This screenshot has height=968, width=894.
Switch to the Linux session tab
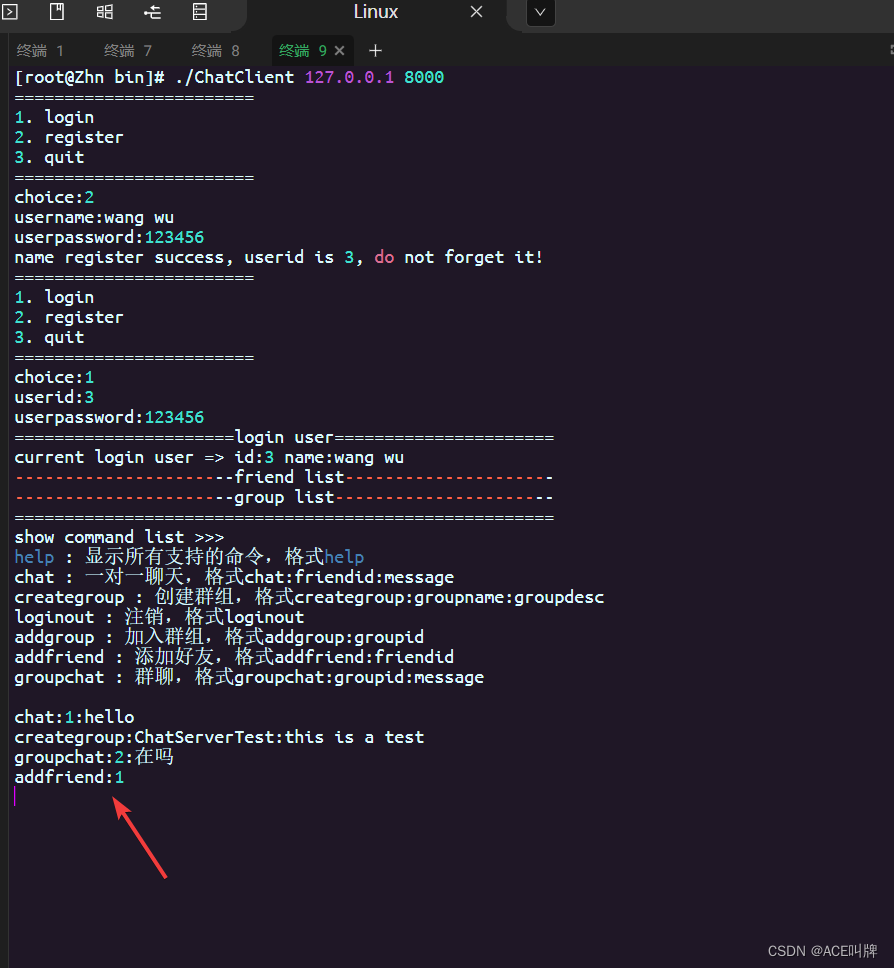click(x=376, y=12)
